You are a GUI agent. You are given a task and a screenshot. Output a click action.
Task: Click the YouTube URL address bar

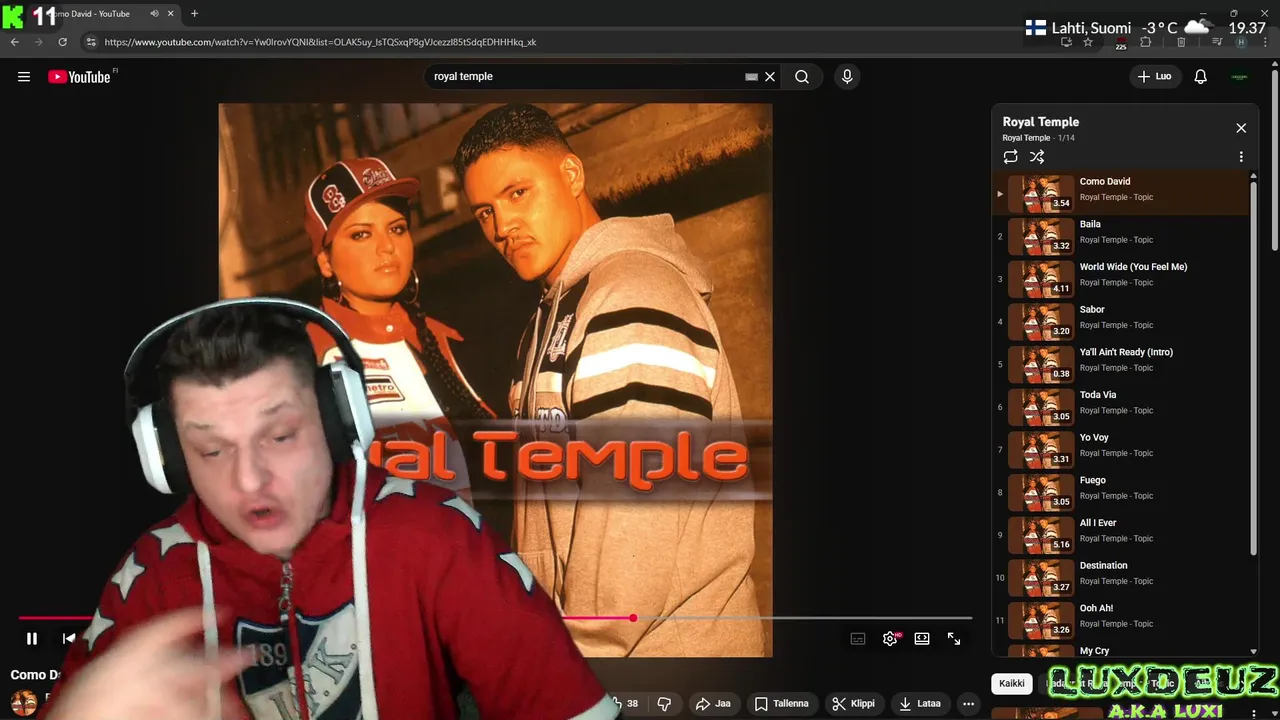(320, 42)
